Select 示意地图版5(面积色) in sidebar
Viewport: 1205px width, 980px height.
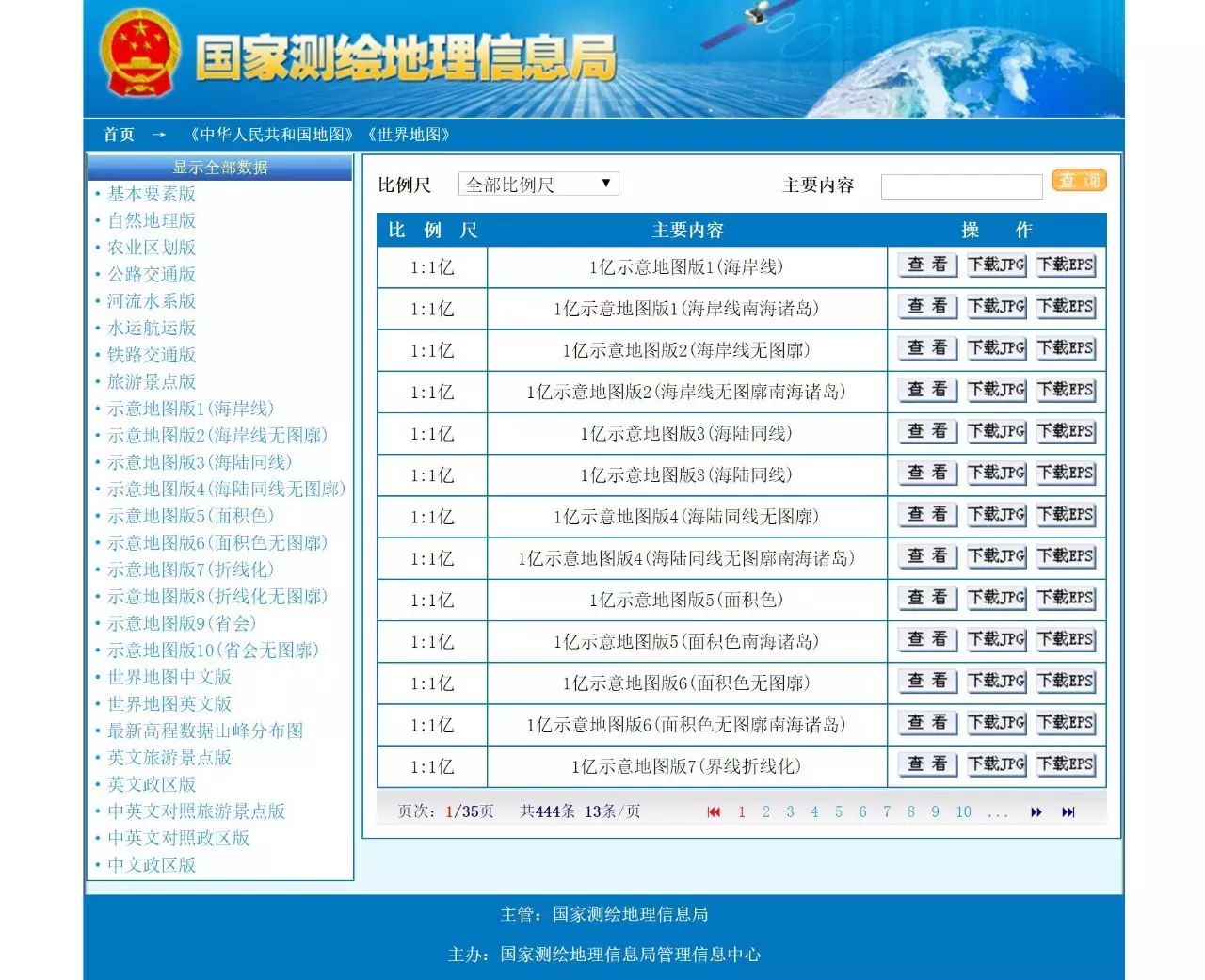[191, 516]
